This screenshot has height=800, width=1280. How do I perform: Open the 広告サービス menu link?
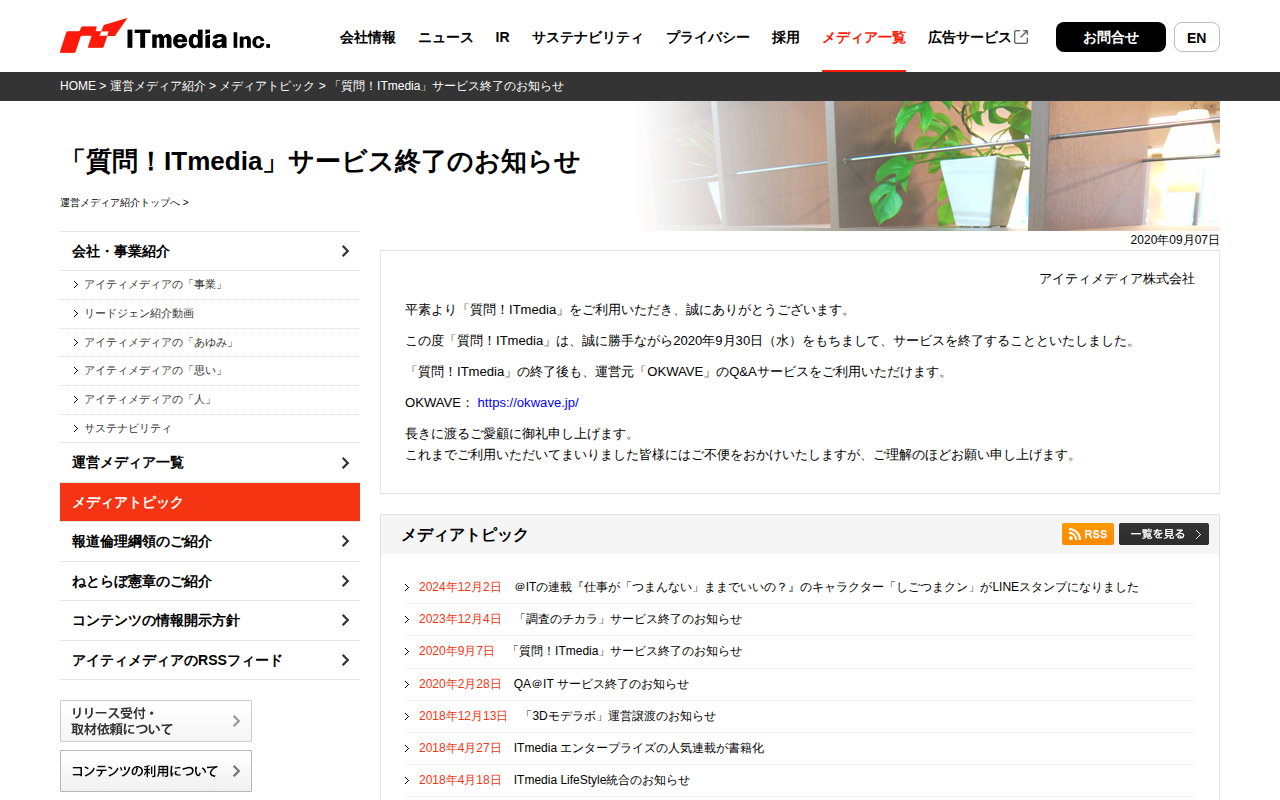coord(970,37)
